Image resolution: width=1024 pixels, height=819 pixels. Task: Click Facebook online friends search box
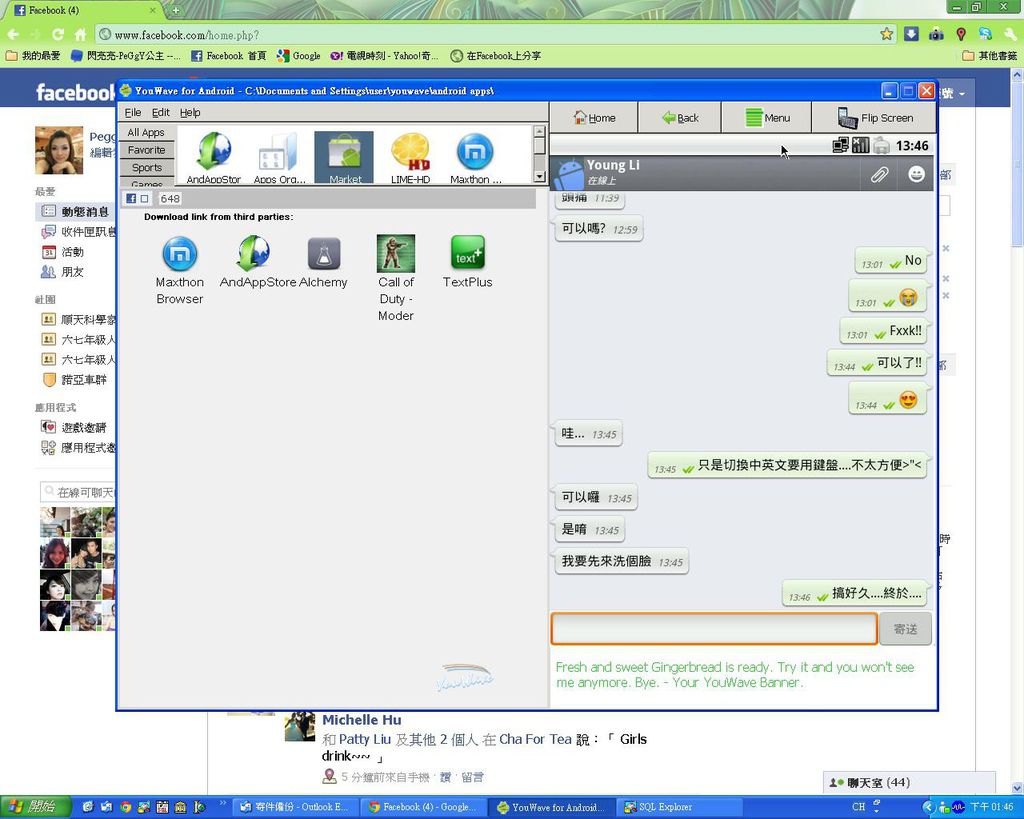click(78, 492)
